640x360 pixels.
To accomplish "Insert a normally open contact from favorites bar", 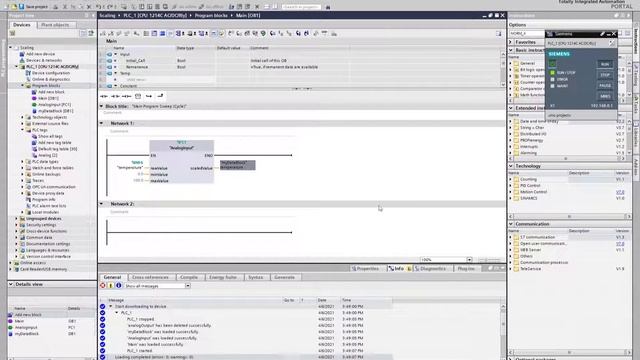I will coord(104,96).
